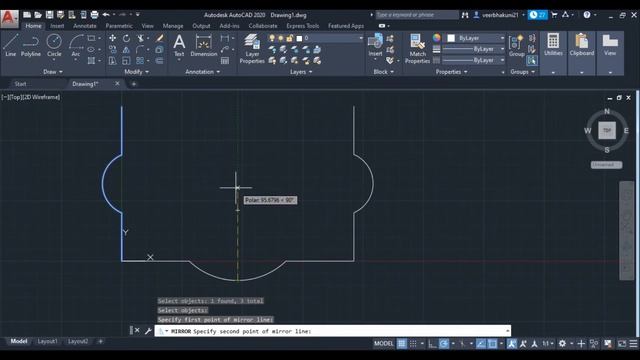Viewport: 640px width, 360px height.
Task: Switch to Layout1 tab
Action: (47, 341)
